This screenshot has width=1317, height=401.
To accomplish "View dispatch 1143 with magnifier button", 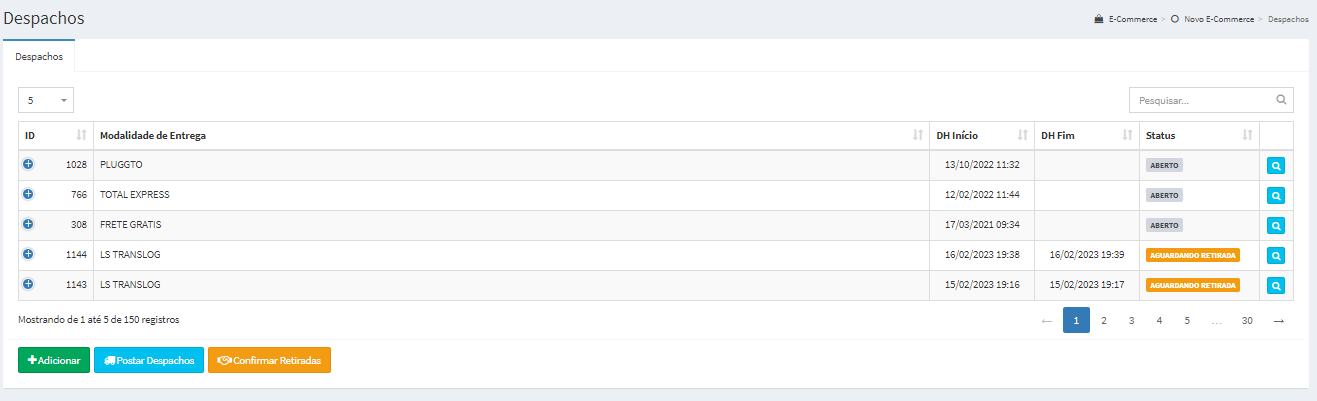I will point(1276,286).
